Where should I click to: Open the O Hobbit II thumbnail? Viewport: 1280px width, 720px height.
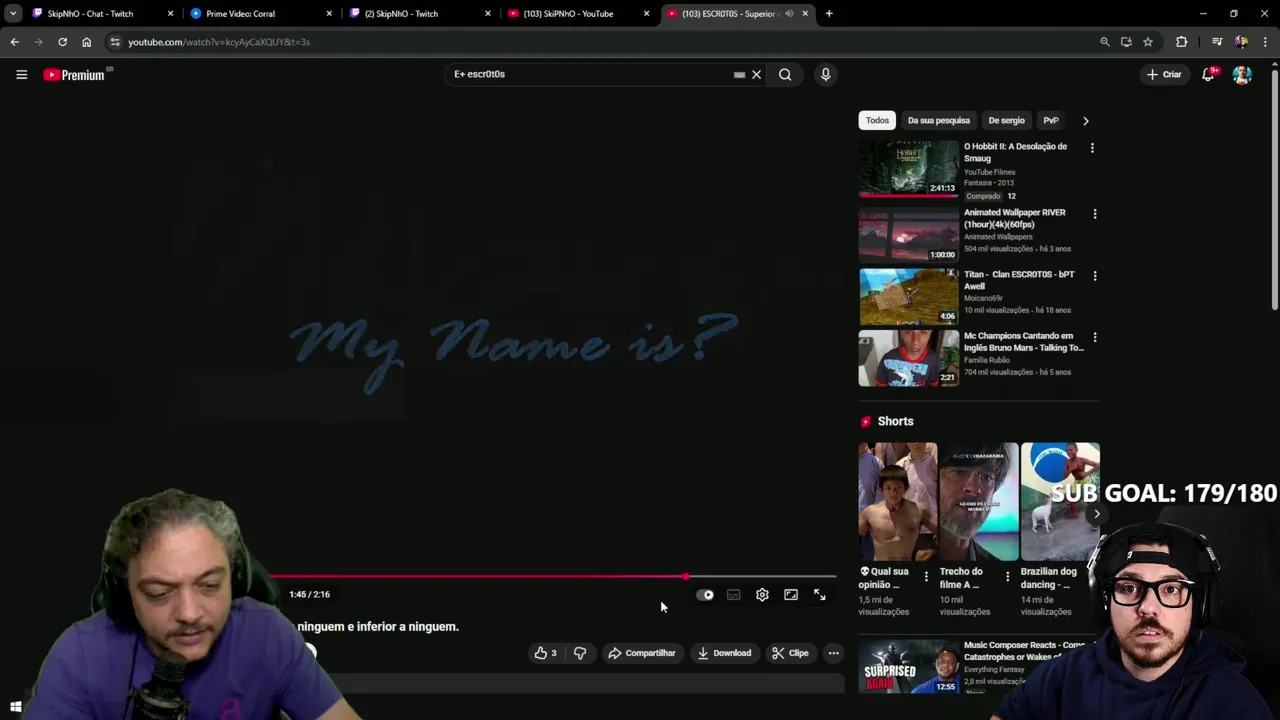tap(908, 168)
